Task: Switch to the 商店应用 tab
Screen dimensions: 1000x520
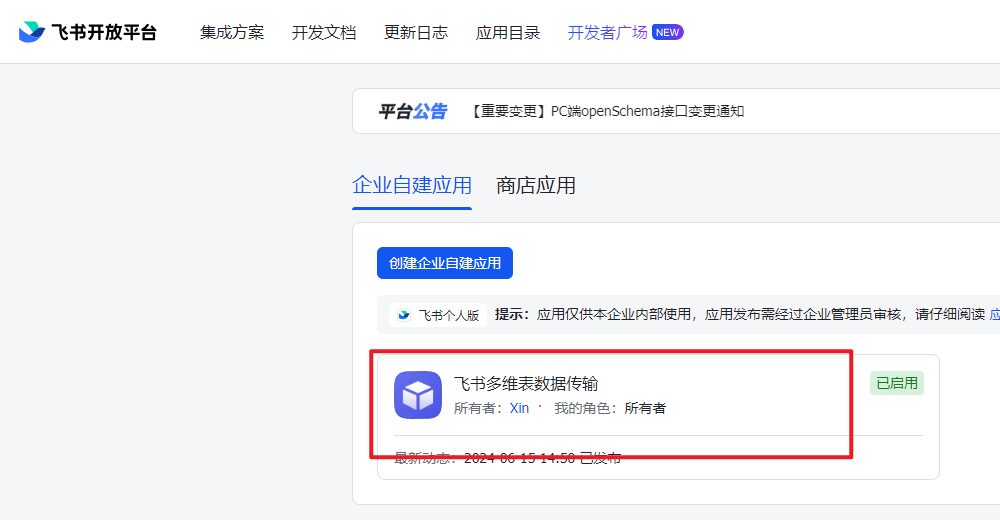Action: pyautogui.click(x=536, y=186)
